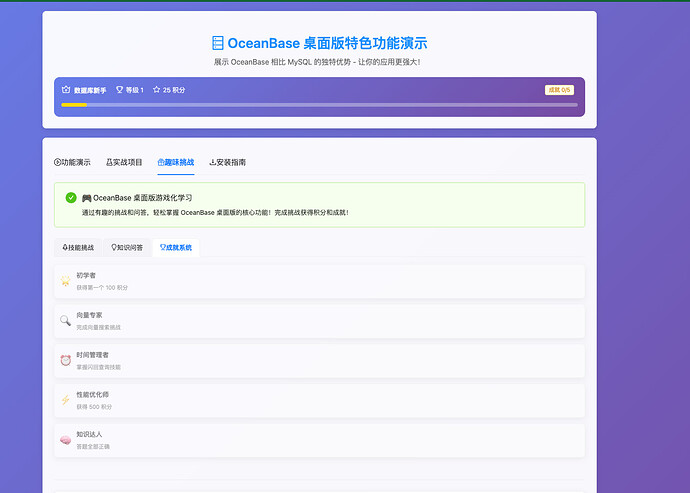Click the 性能优化师 achievement title
This screenshot has width=690, height=493.
92,394
